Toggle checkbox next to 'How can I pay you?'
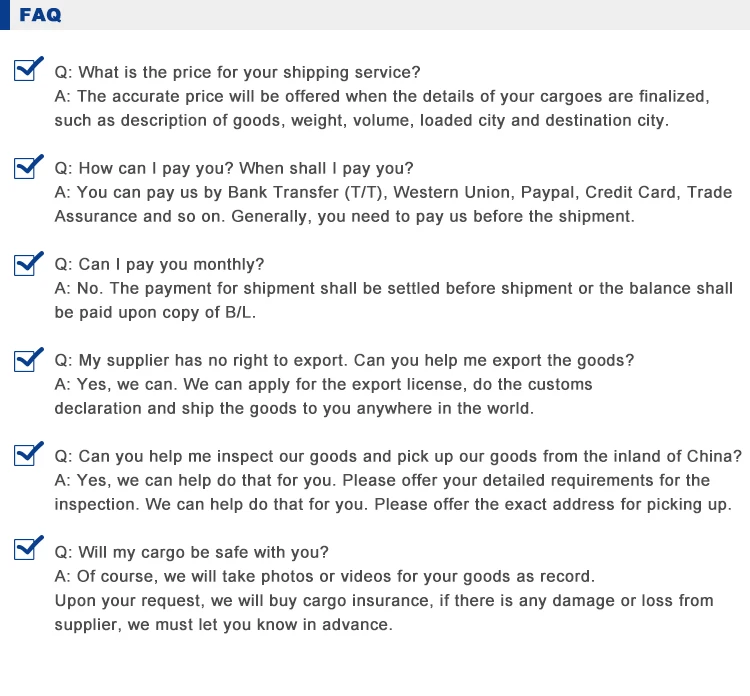This screenshot has width=750, height=696. tap(26, 168)
